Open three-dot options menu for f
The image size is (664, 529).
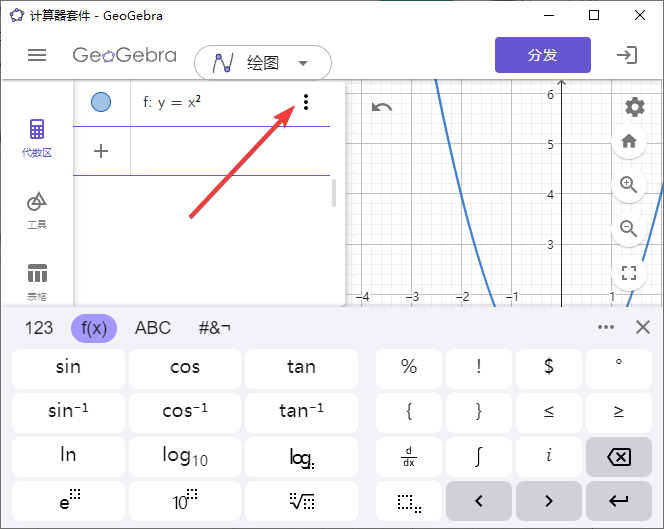pyautogui.click(x=306, y=102)
